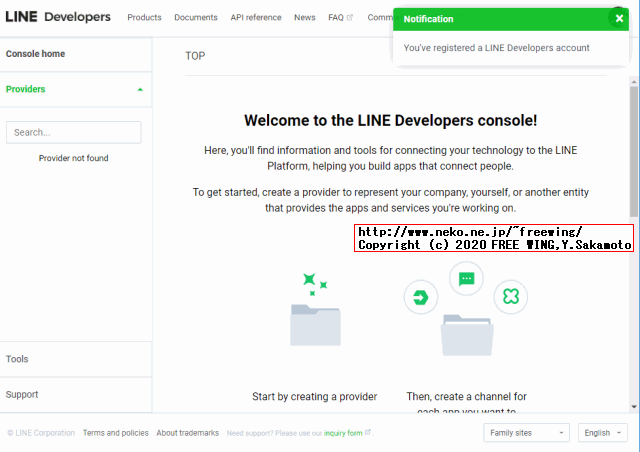Click the external icon after inquiry form
The height and width of the screenshot is (452, 640).
[x=367, y=432]
